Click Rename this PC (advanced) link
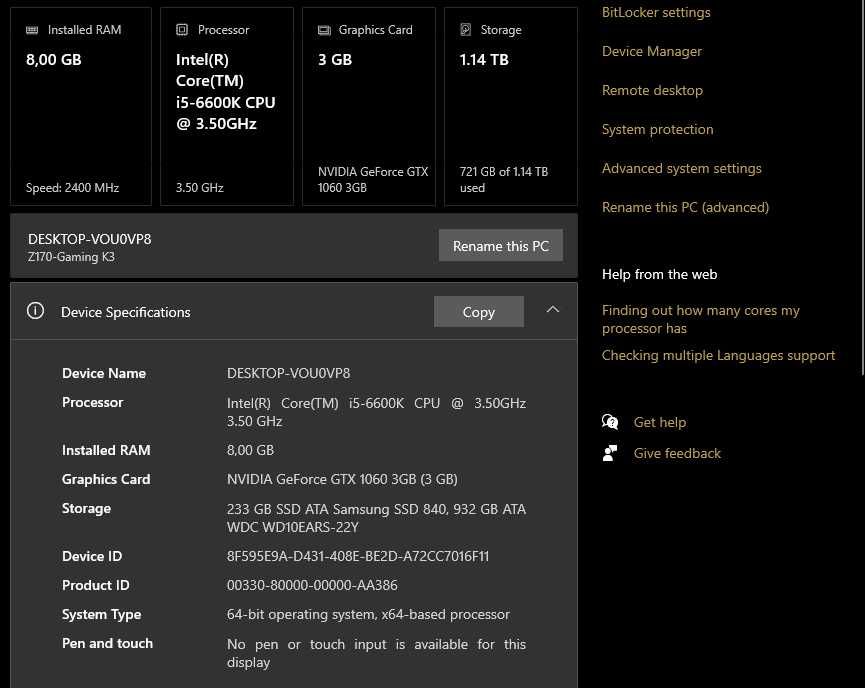Image resolution: width=865 pixels, height=688 pixels. [x=685, y=207]
